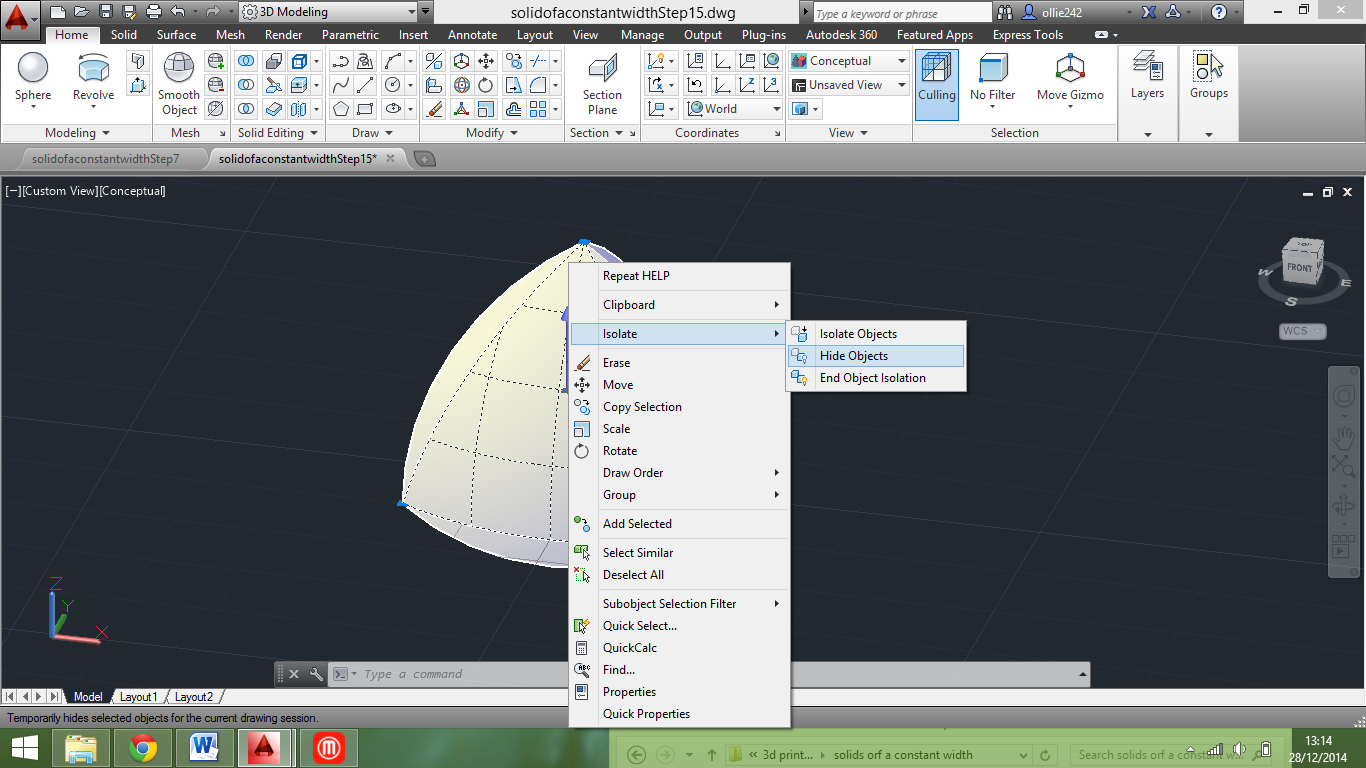This screenshot has height=768, width=1366.
Task: Choose Copy Selection from the context menu
Action: (679, 407)
